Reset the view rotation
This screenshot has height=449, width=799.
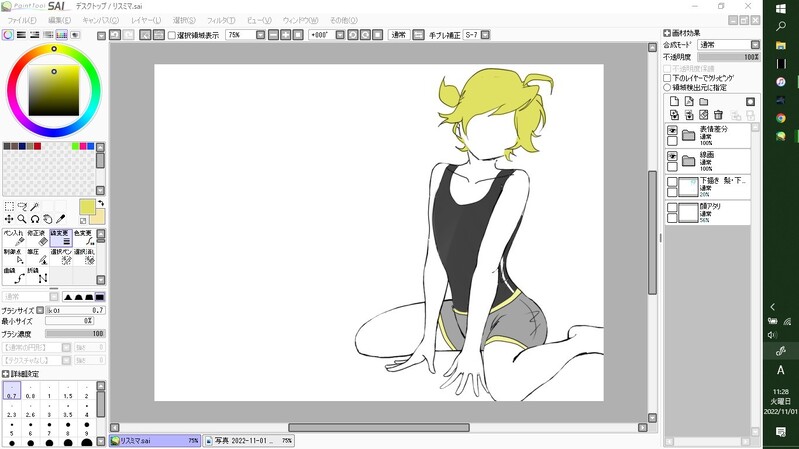[x=378, y=35]
